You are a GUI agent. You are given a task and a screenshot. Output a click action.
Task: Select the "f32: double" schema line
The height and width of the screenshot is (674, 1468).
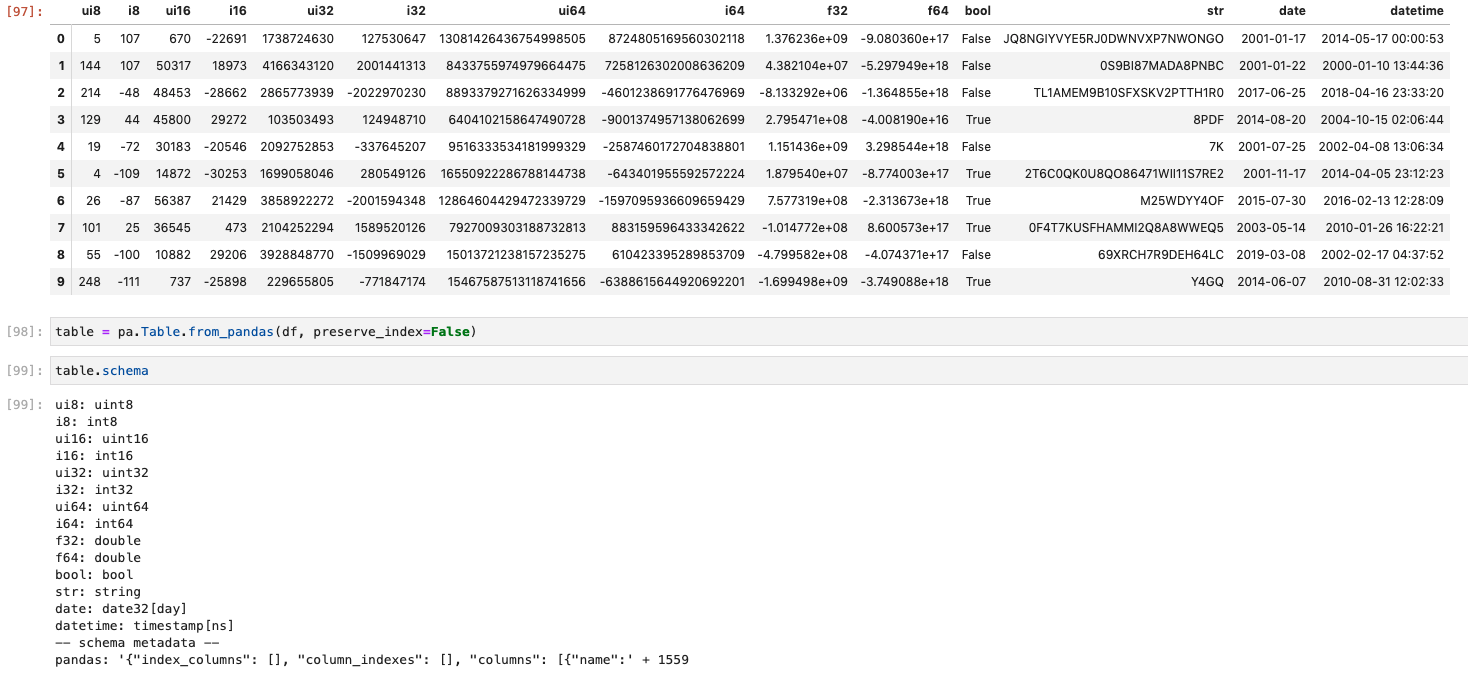[x=98, y=541]
